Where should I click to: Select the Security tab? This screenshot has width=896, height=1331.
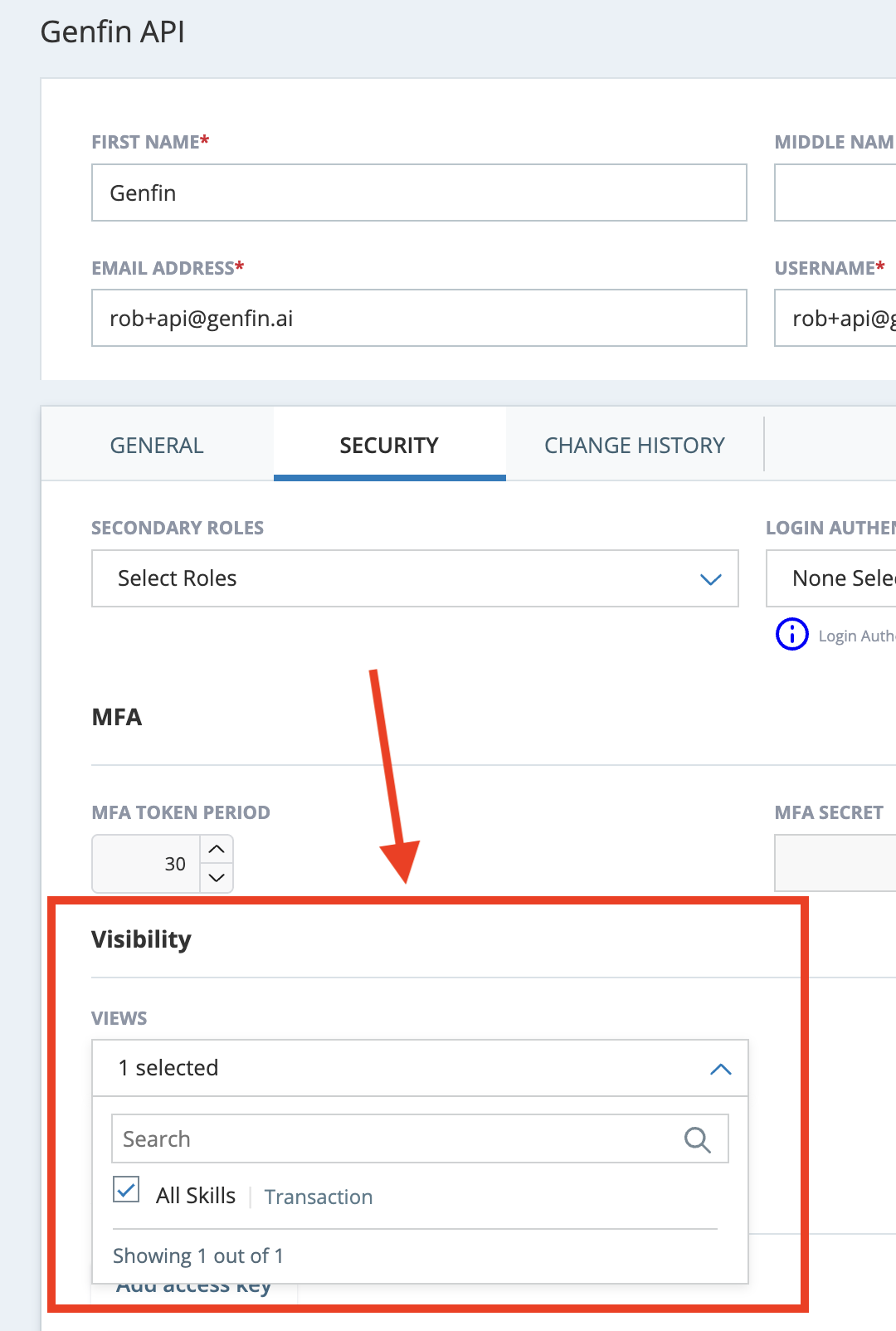pyautogui.click(x=389, y=446)
